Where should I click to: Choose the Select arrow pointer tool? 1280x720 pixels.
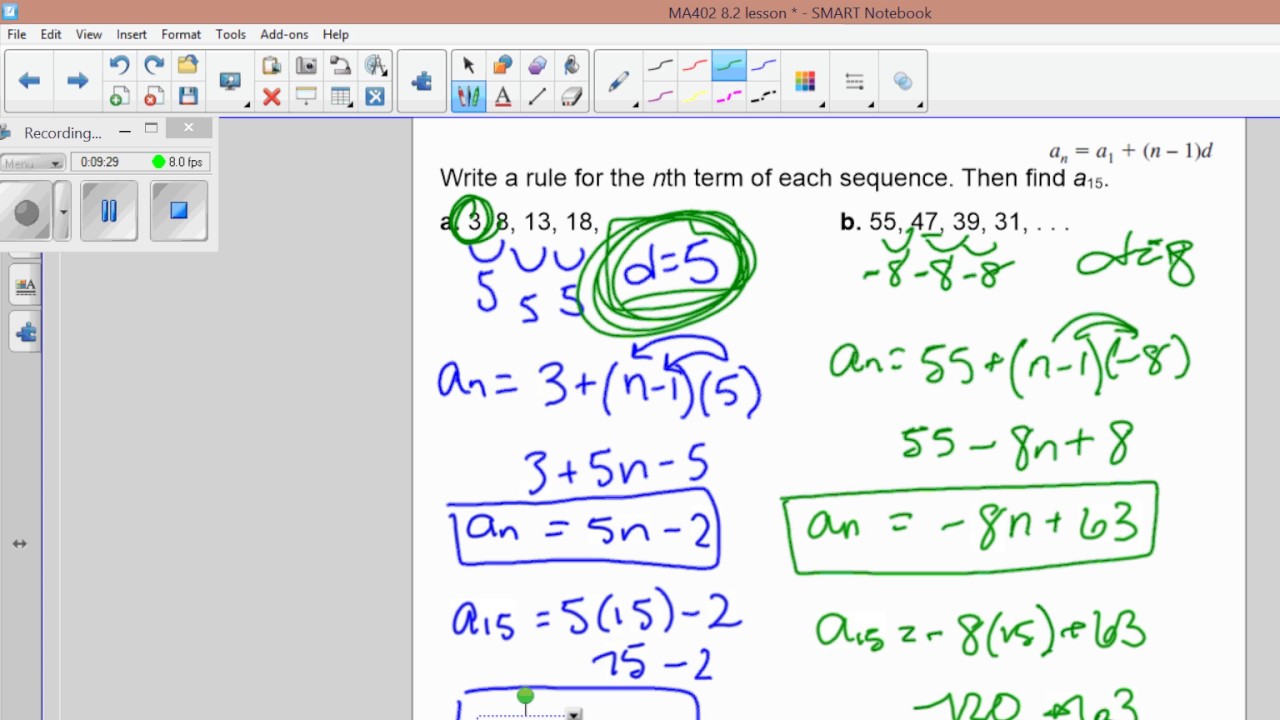coord(468,65)
